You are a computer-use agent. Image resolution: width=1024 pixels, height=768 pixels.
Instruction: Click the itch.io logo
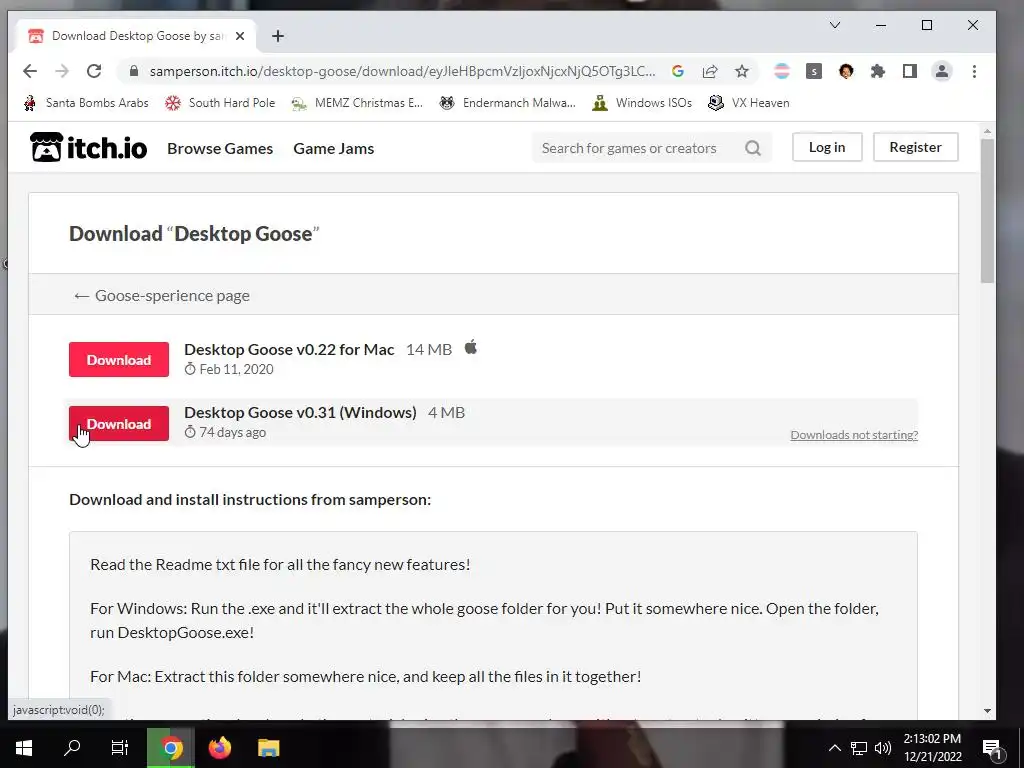point(88,148)
